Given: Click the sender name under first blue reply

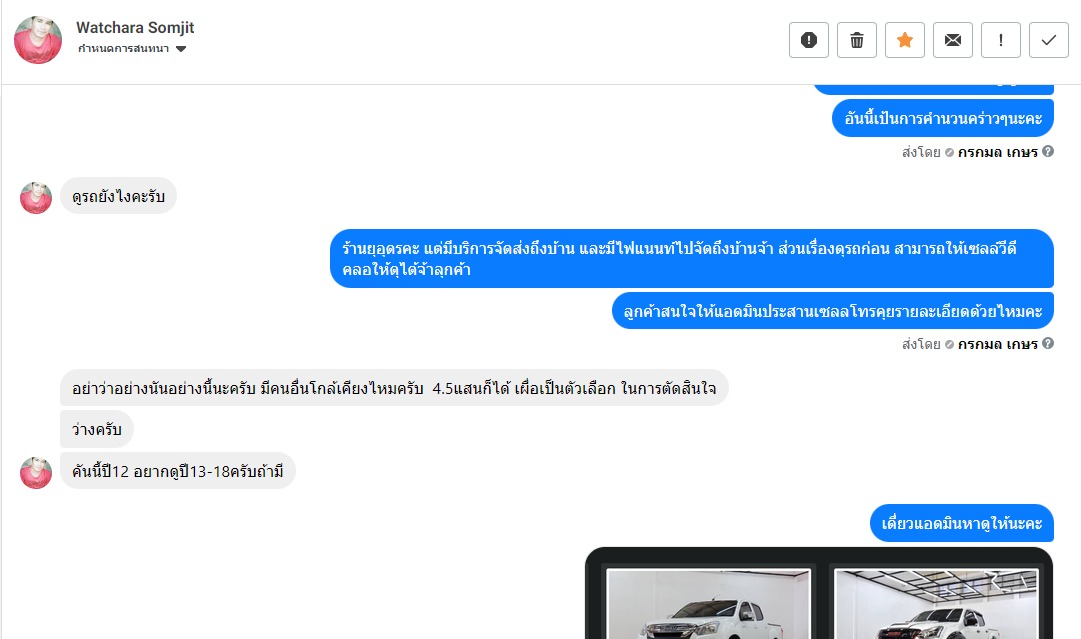Looking at the screenshot, I should tap(998, 152).
